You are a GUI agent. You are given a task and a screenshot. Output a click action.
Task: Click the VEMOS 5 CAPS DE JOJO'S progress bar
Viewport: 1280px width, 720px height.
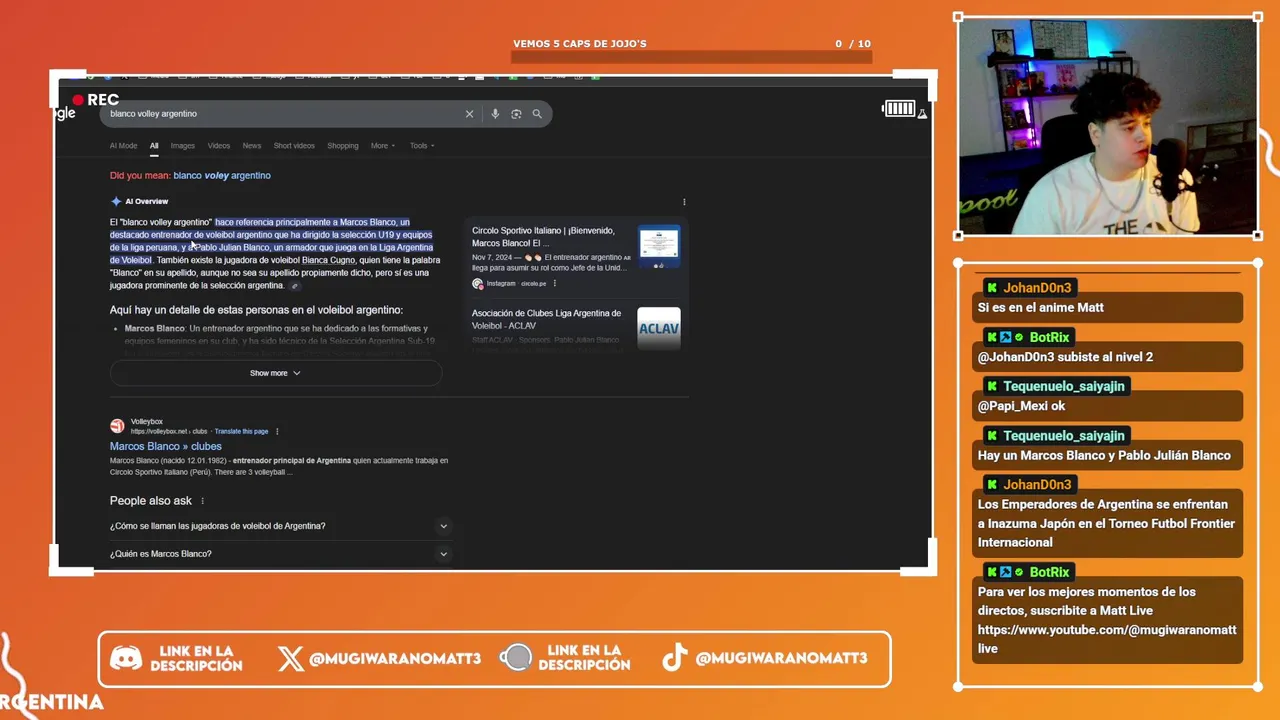coord(691,57)
